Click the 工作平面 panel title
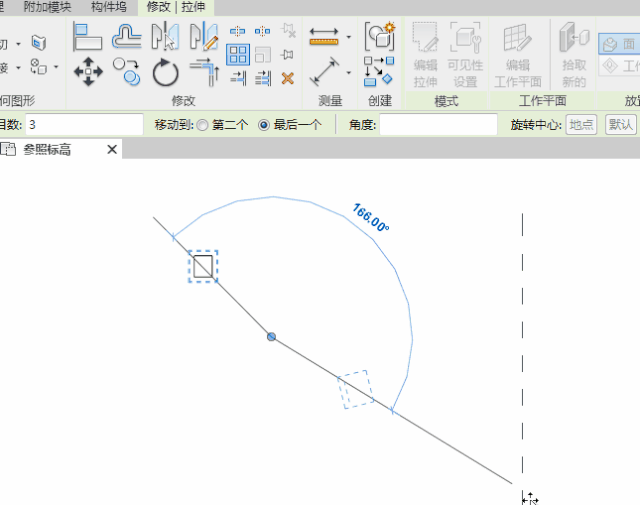640x505 pixels. click(542, 101)
